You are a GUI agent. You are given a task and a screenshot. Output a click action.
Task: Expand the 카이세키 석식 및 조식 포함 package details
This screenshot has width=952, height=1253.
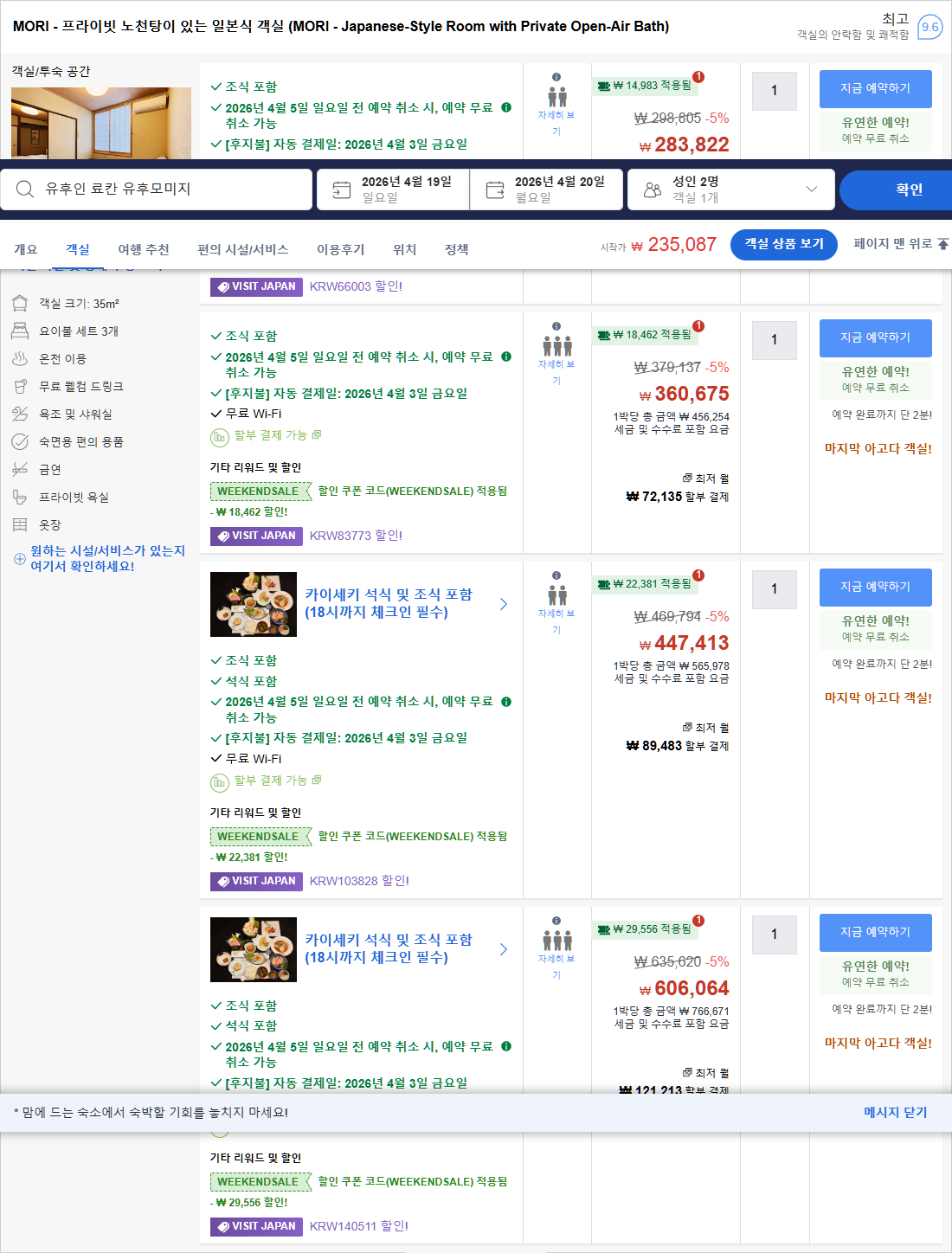click(503, 604)
